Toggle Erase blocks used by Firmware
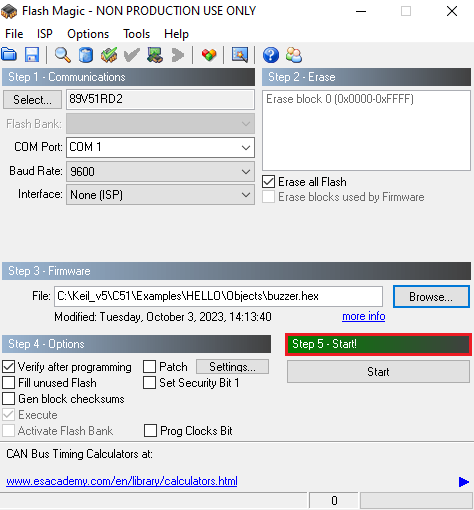This screenshot has width=474, height=510. (268, 197)
